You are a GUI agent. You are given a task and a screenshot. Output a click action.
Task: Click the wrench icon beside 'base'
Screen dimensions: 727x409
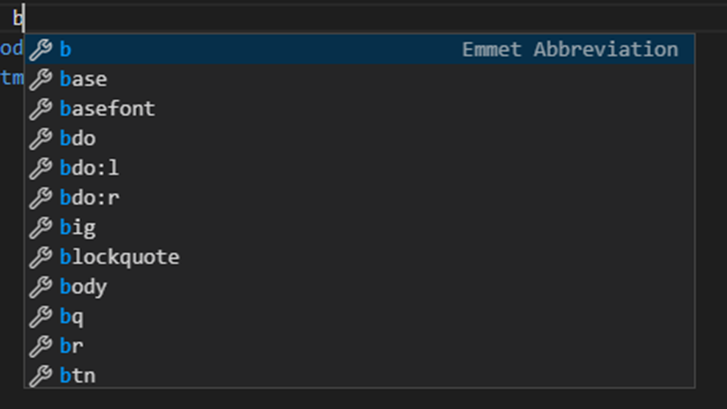click(x=41, y=79)
